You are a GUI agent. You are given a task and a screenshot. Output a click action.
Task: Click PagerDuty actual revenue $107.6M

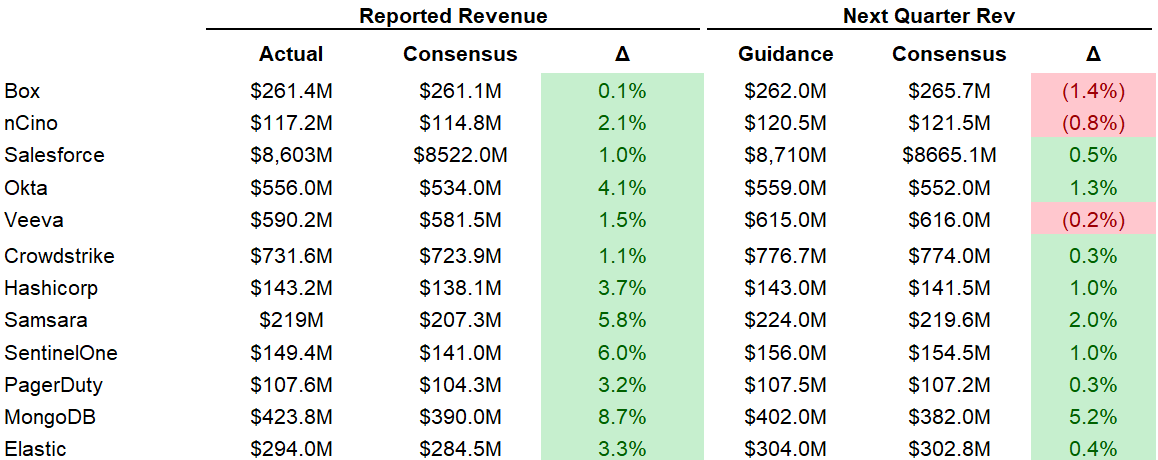pos(291,385)
